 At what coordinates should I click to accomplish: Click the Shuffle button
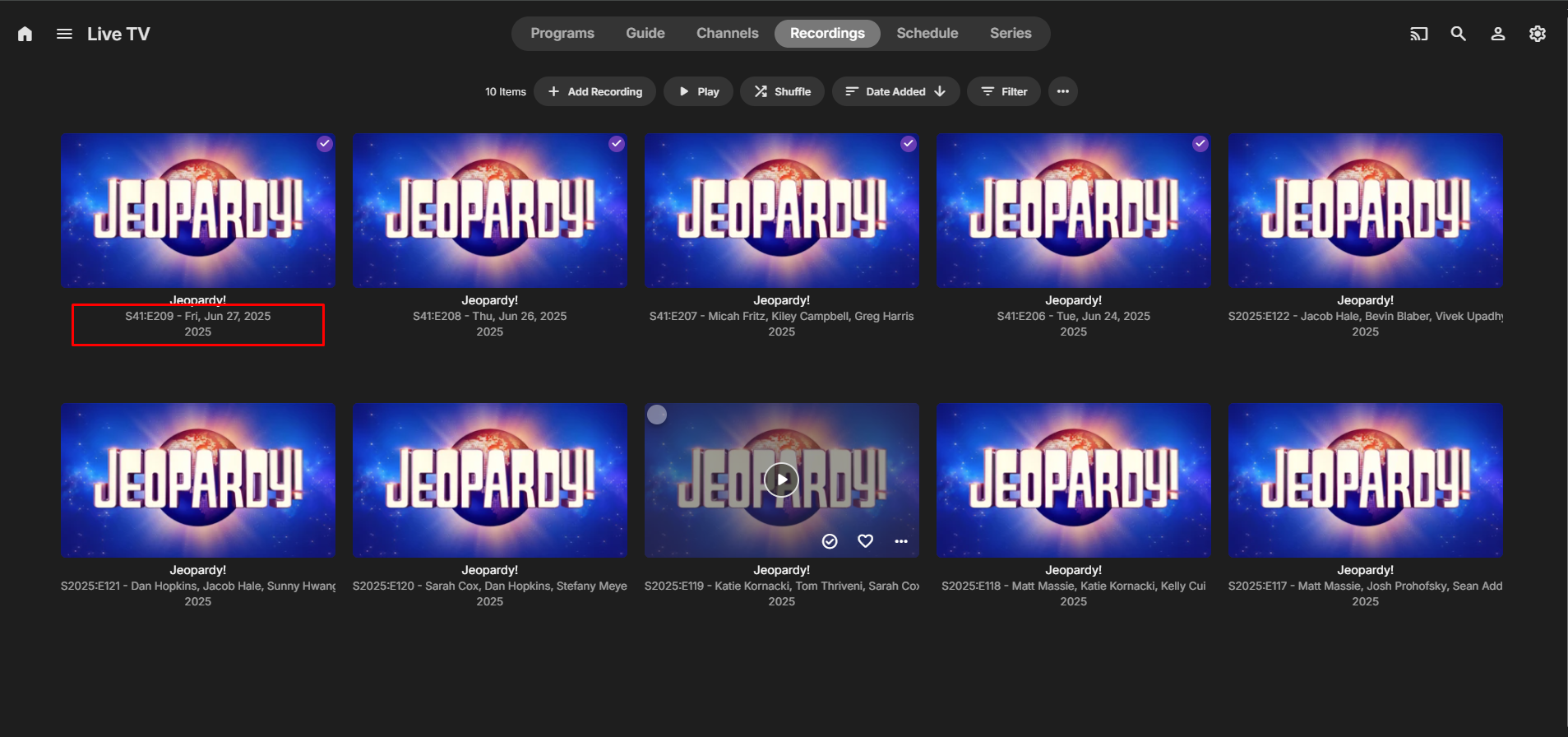point(783,91)
